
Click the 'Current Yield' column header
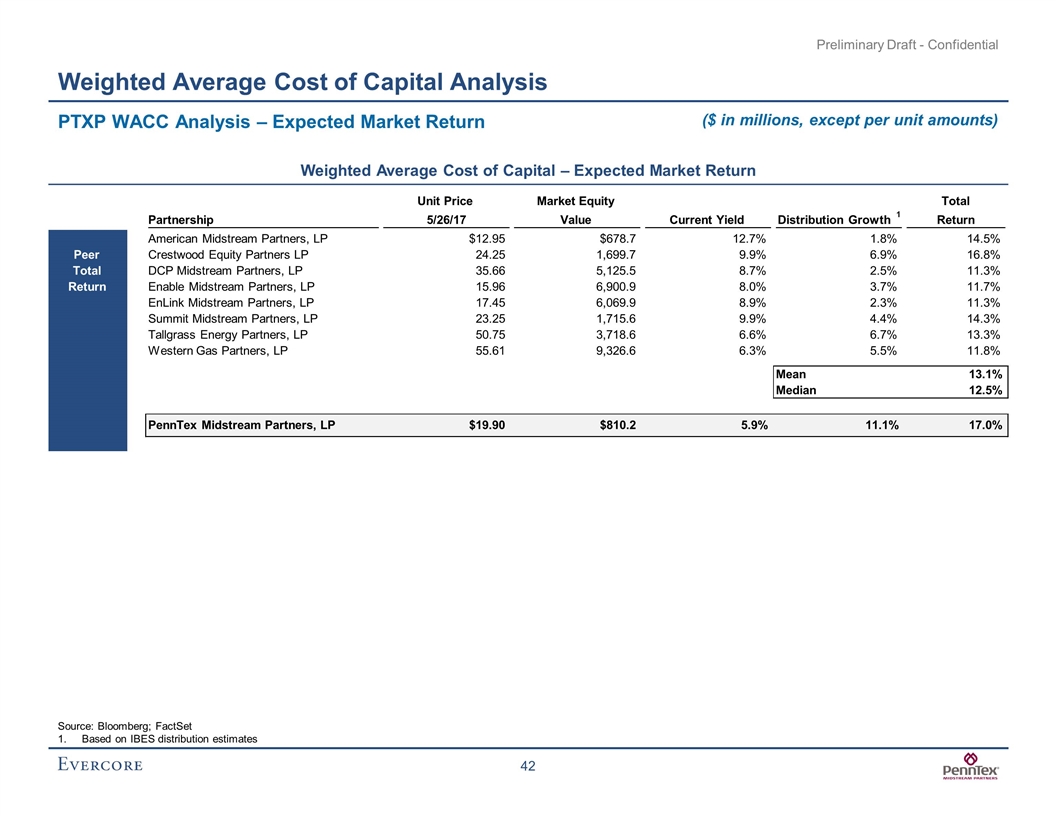(x=706, y=219)
